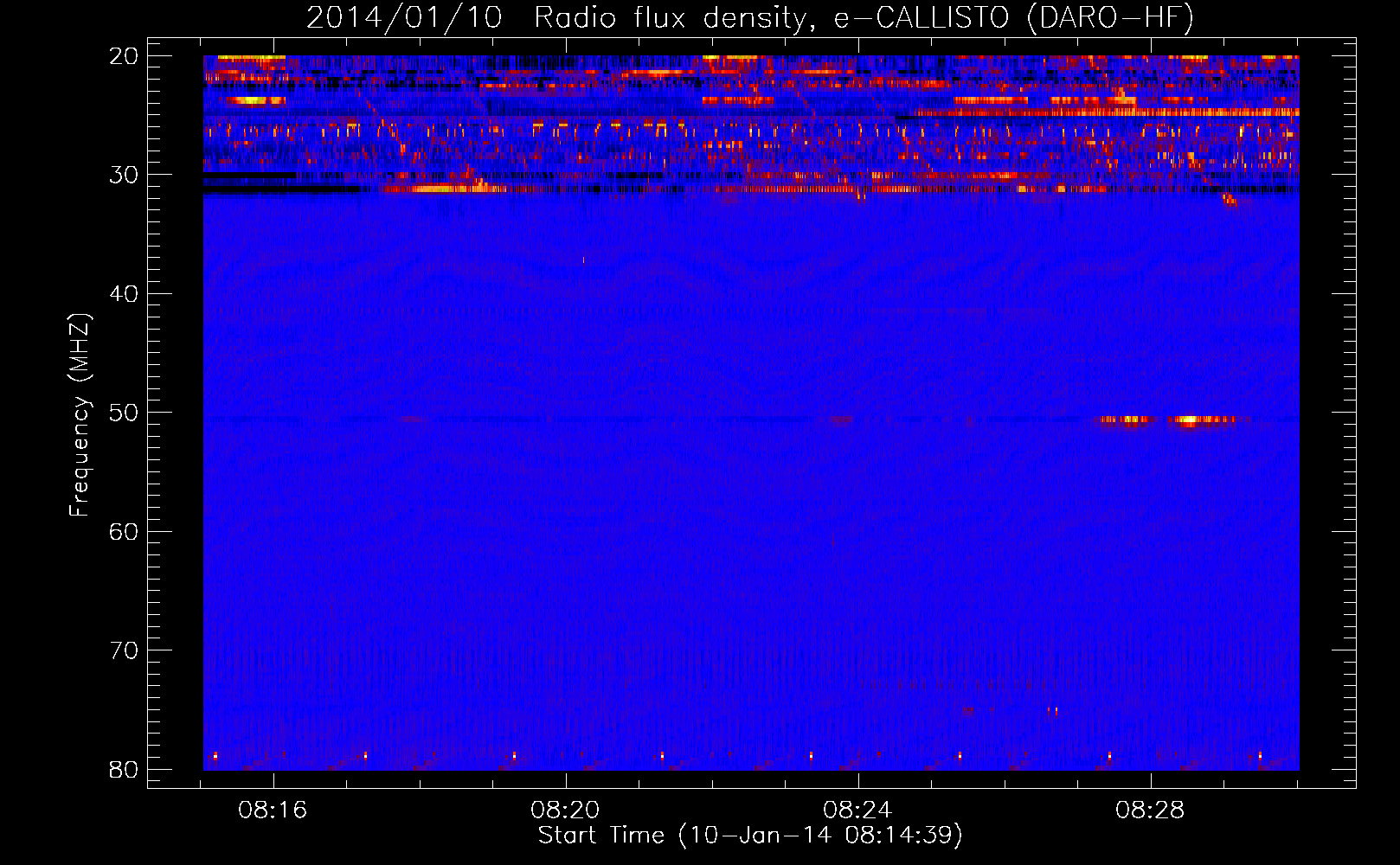Select the 50 MHz frequency tick label
Image resolution: width=1400 pixels, height=865 pixels.
coord(124,413)
